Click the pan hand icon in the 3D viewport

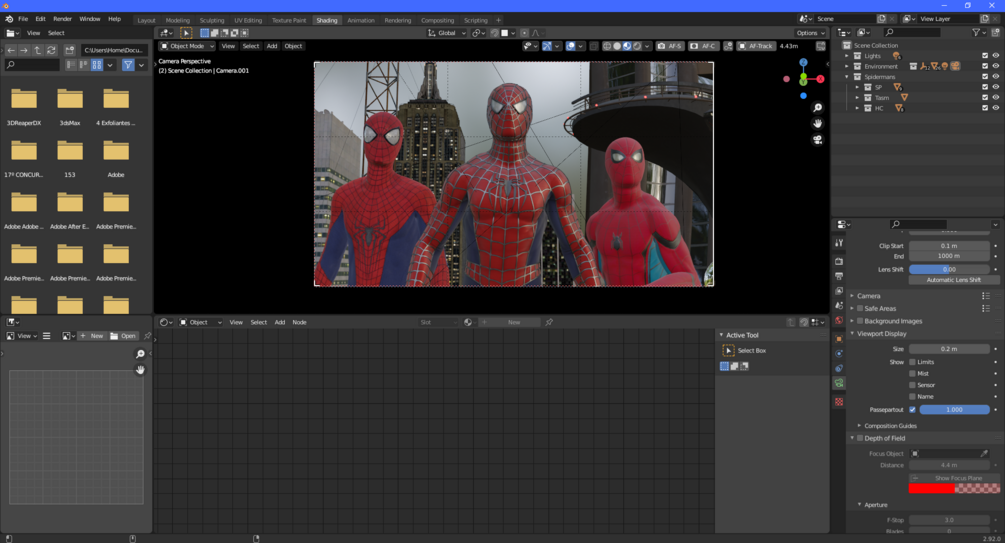pyautogui.click(x=817, y=124)
